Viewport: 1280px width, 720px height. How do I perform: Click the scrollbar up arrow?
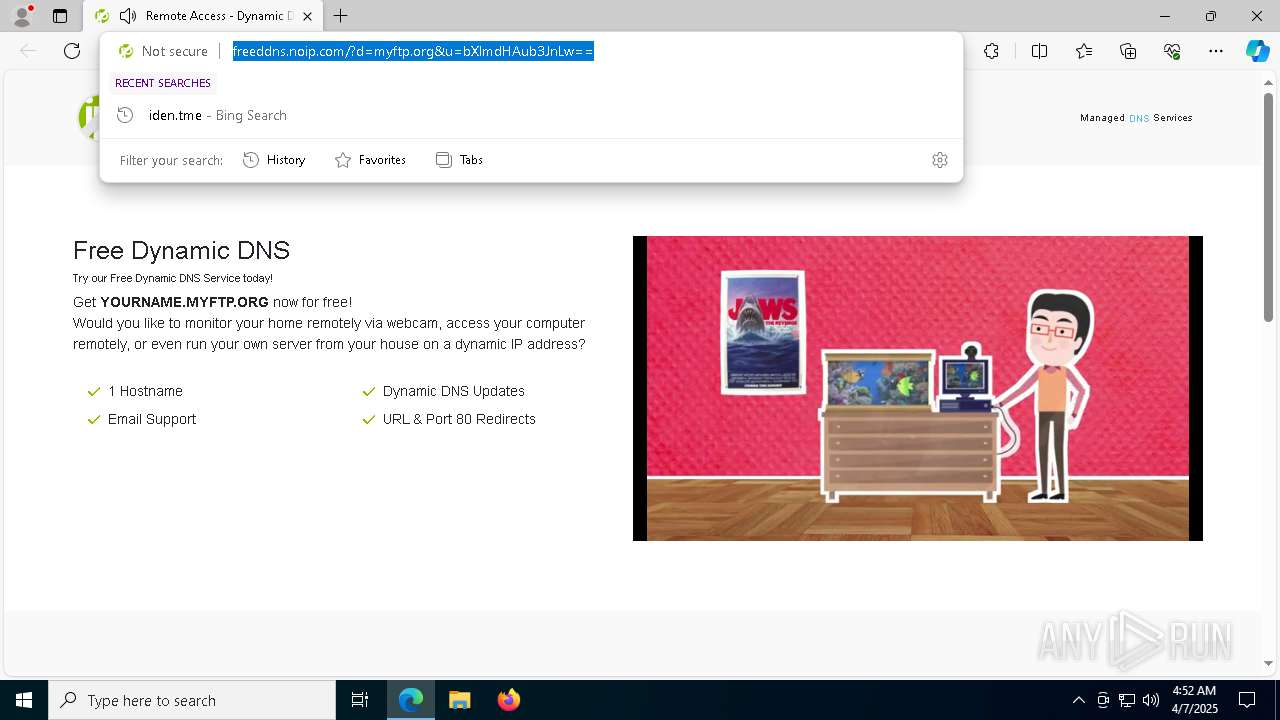(x=1269, y=83)
